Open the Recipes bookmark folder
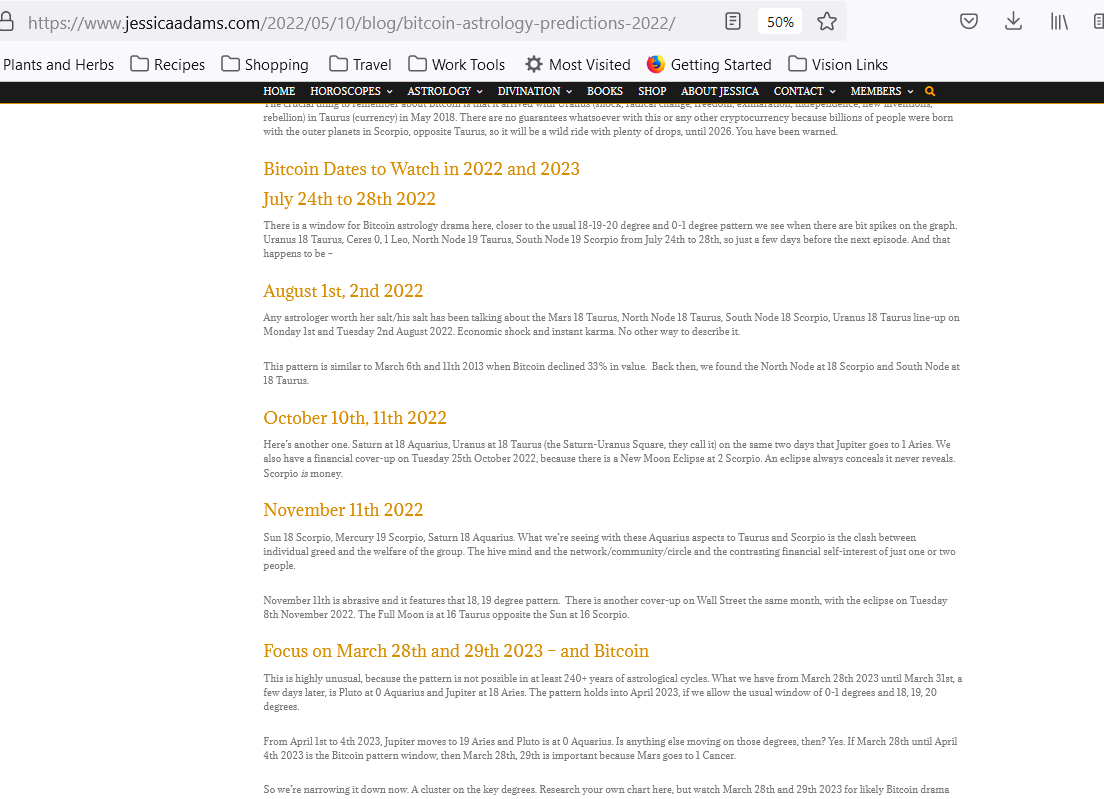This screenshot has width=1104, height=799. pyautogui.click(x=167, y=64)
